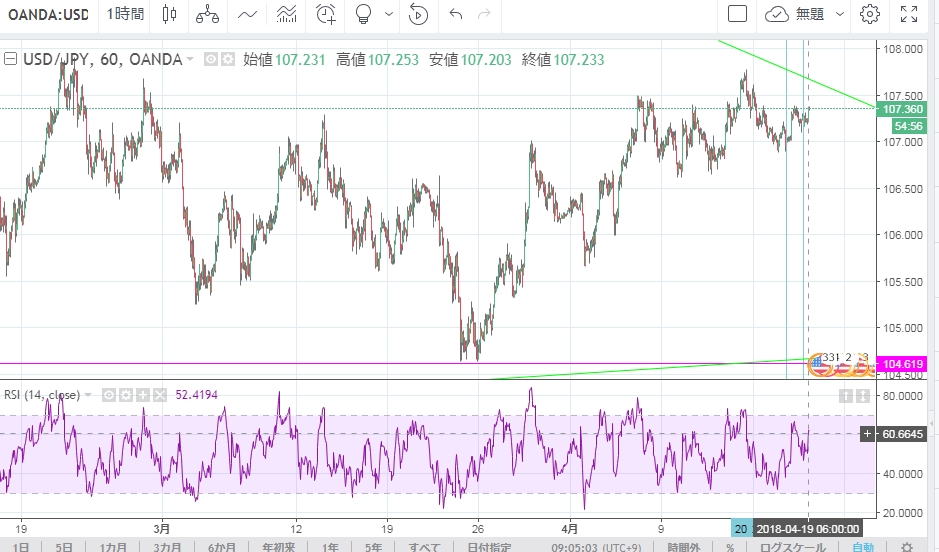Open the candlestick chart style selector
The image size is (939, 552).
click(x=169, y=14)
